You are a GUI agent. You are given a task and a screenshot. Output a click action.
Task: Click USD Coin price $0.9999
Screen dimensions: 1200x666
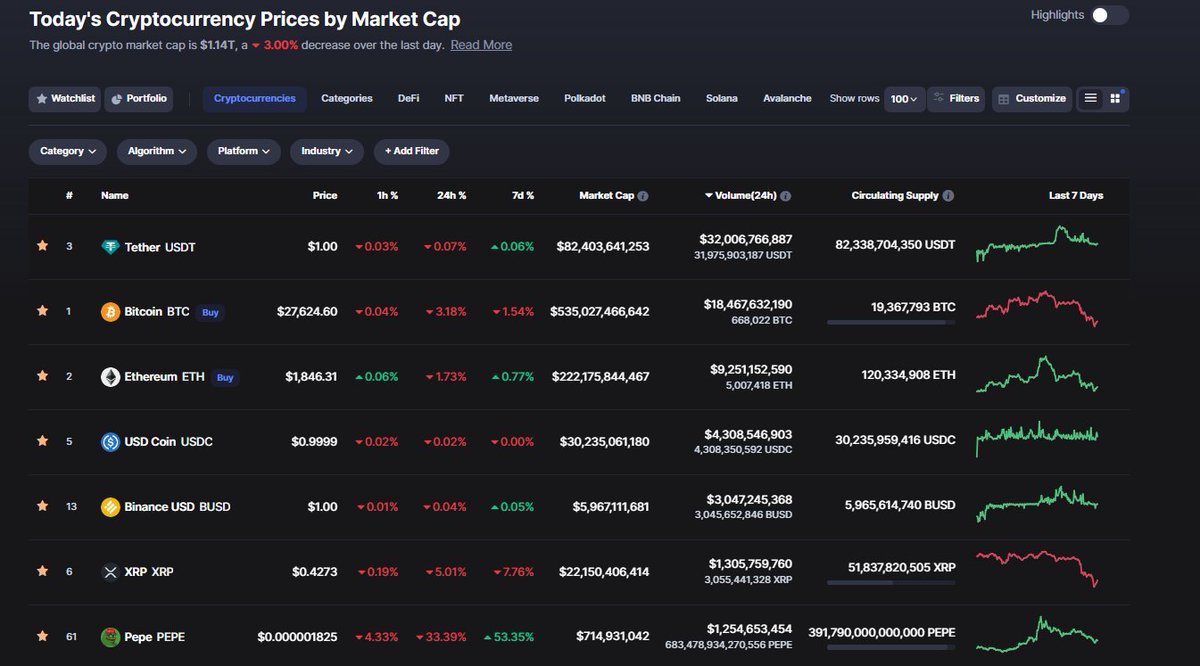[x=314, y=442]
